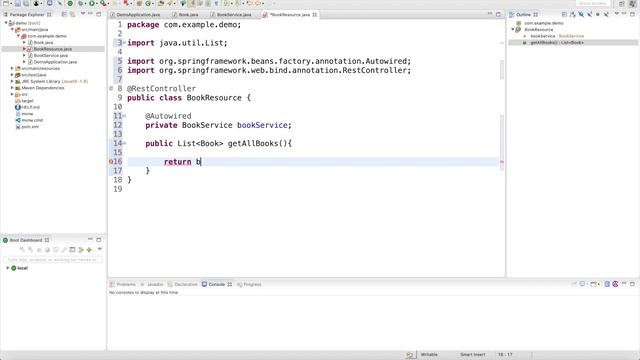Select mvnw.cmd in Package Explorer
The image size is (640, 360).
[x=32, y=120]
